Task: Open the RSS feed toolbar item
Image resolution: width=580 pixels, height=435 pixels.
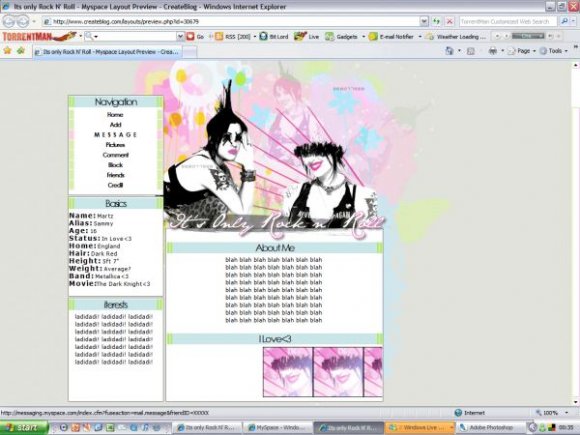Action: pos(233,36)
